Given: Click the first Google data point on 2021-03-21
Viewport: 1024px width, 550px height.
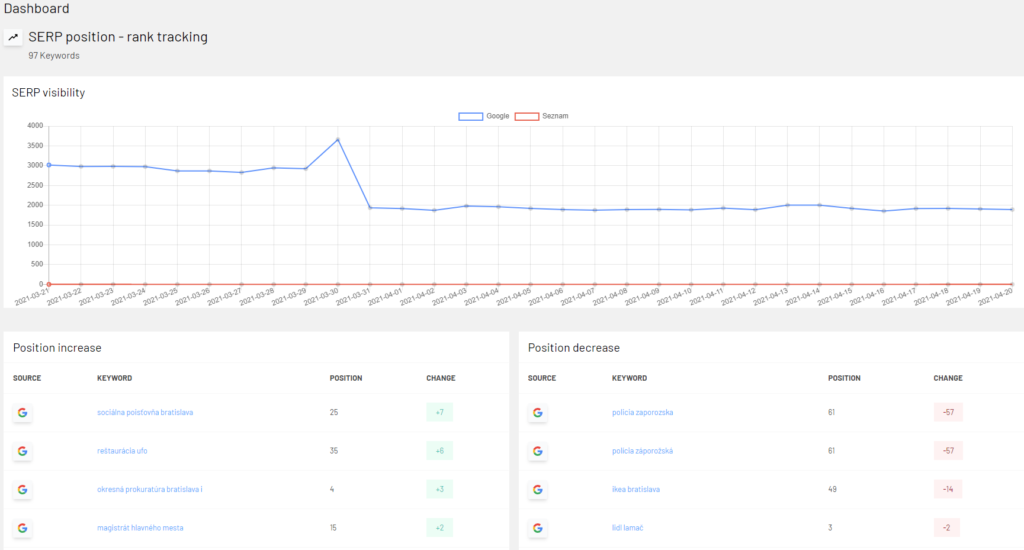Looking at the screenshot, I should click(x=49, y=165).
